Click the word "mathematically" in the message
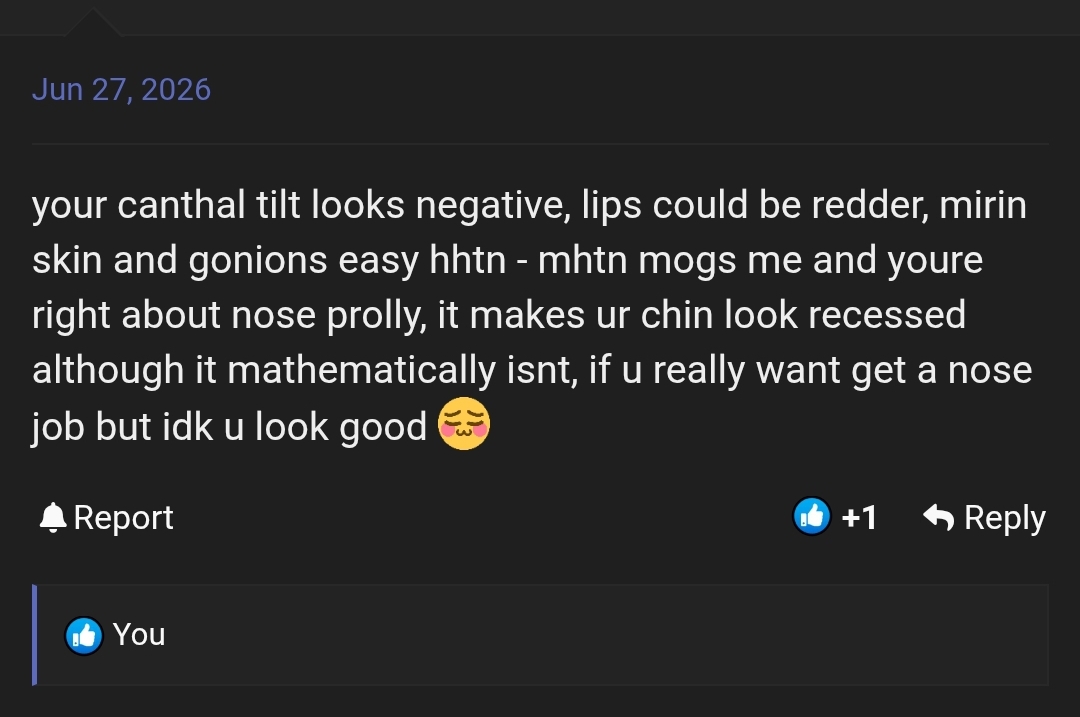This screenshot has width=1080, height=717. (x=361, y=371)
